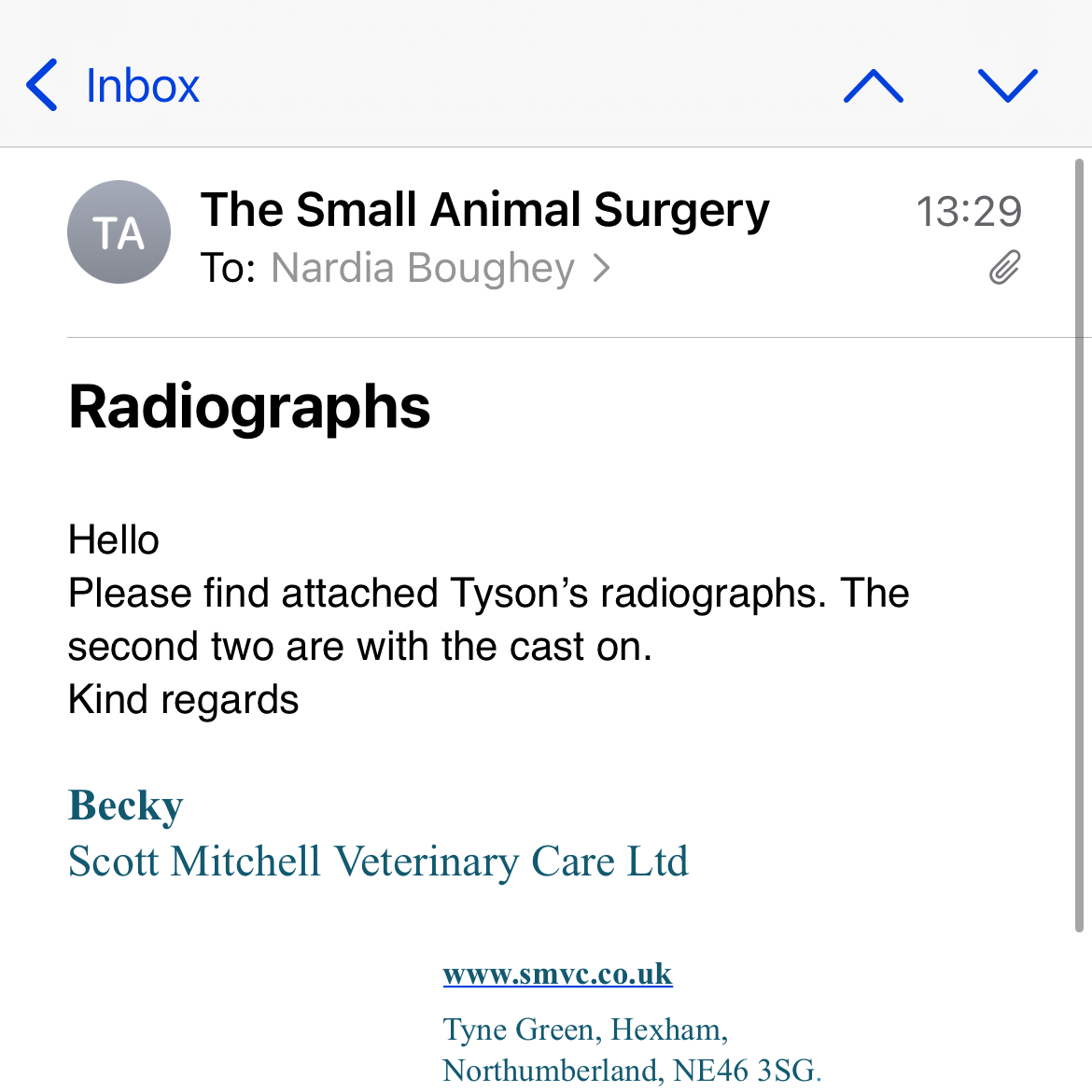Tap the Northumberland NE46 3SG postcode line
The width and height of the screenshot is (1092, 1092).
[x=632, y=1071]
